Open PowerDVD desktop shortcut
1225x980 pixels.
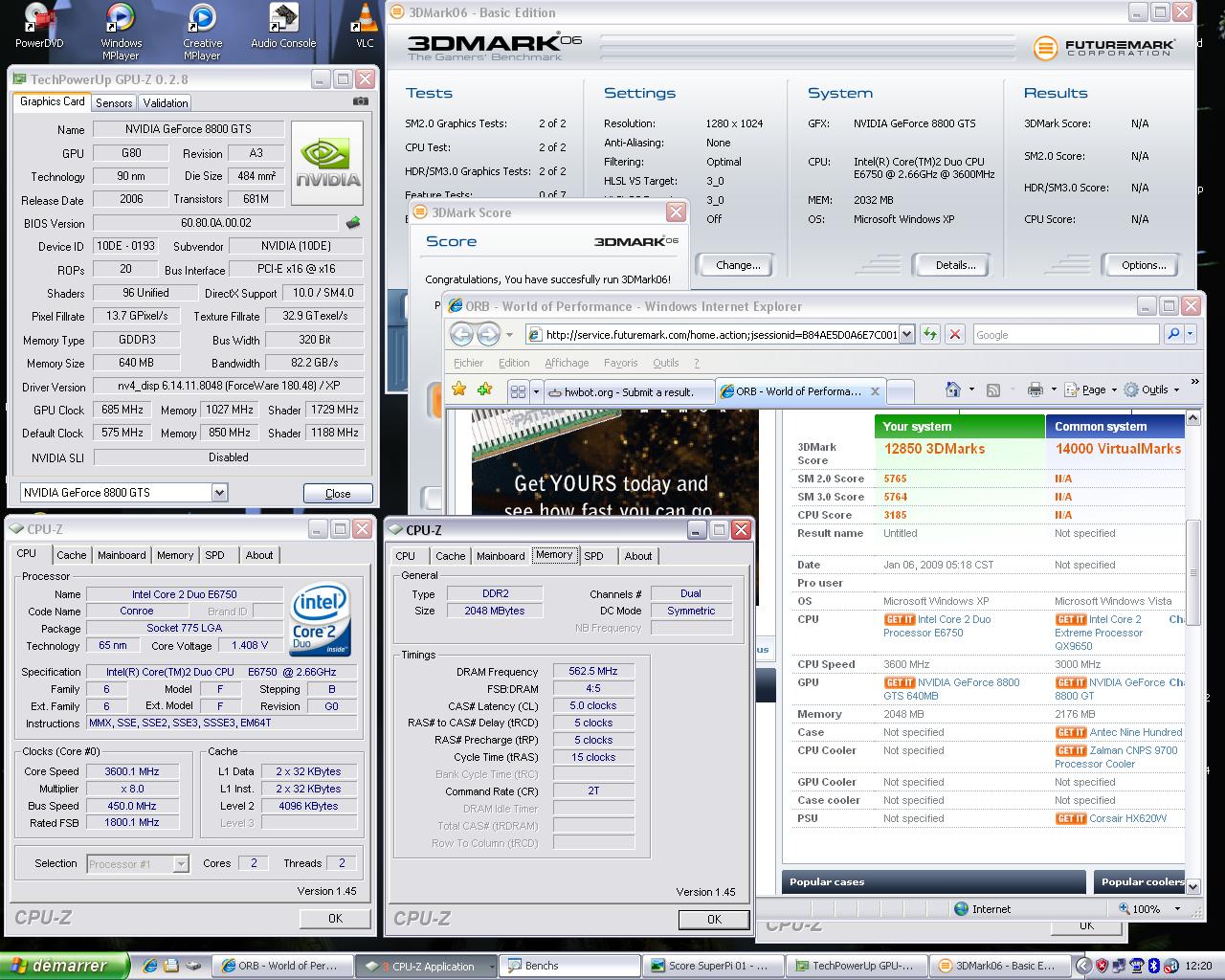(x=39, y=26)
